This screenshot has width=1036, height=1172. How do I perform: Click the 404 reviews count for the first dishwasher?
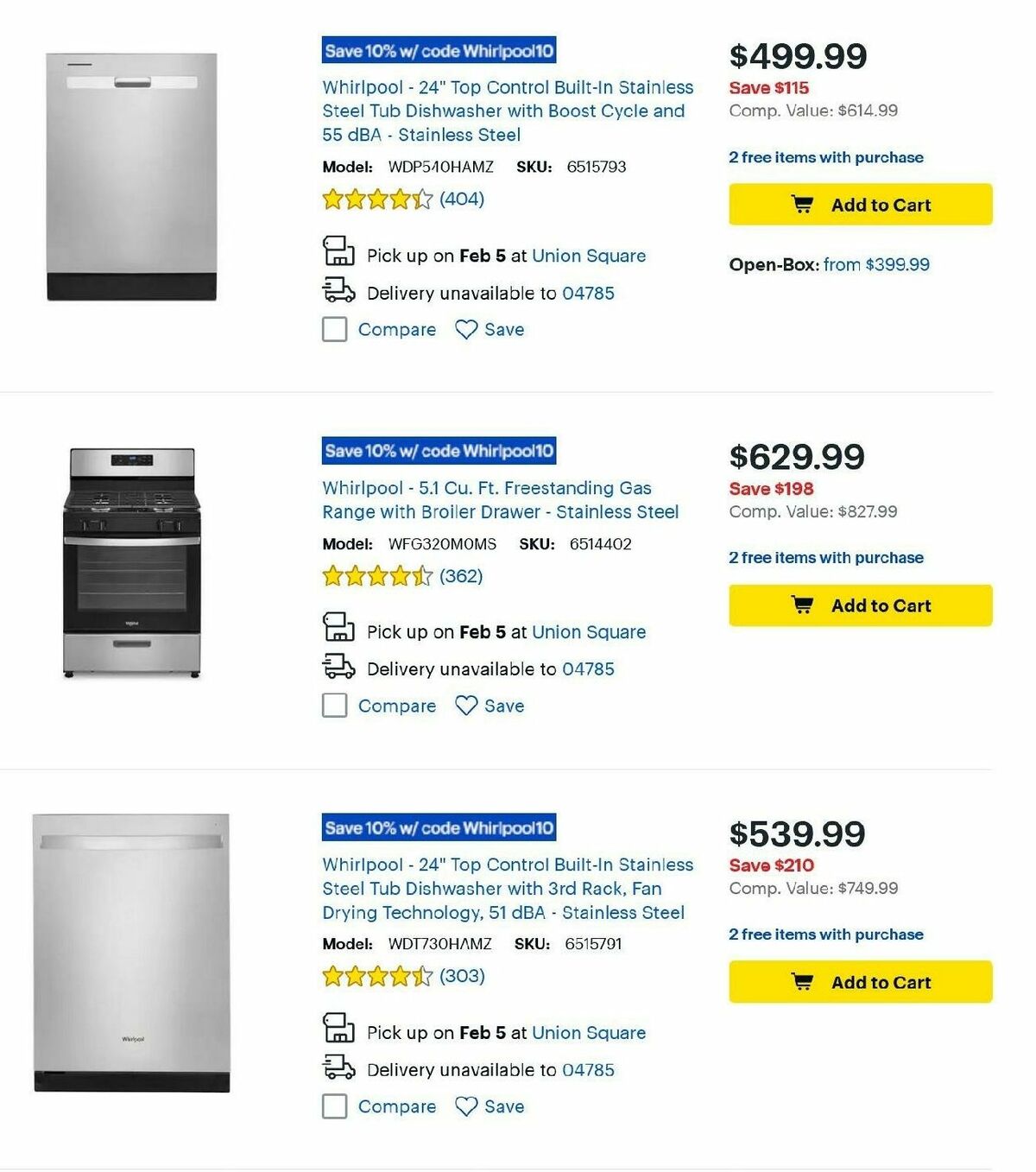[462, 199]
